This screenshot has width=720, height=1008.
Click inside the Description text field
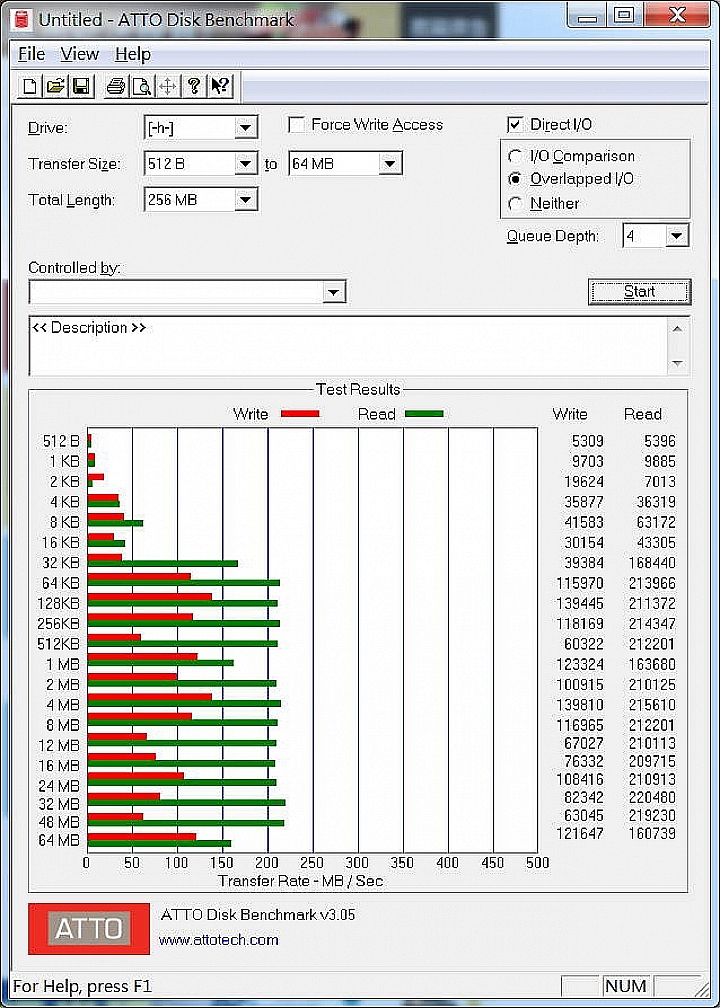coord(349,346)
